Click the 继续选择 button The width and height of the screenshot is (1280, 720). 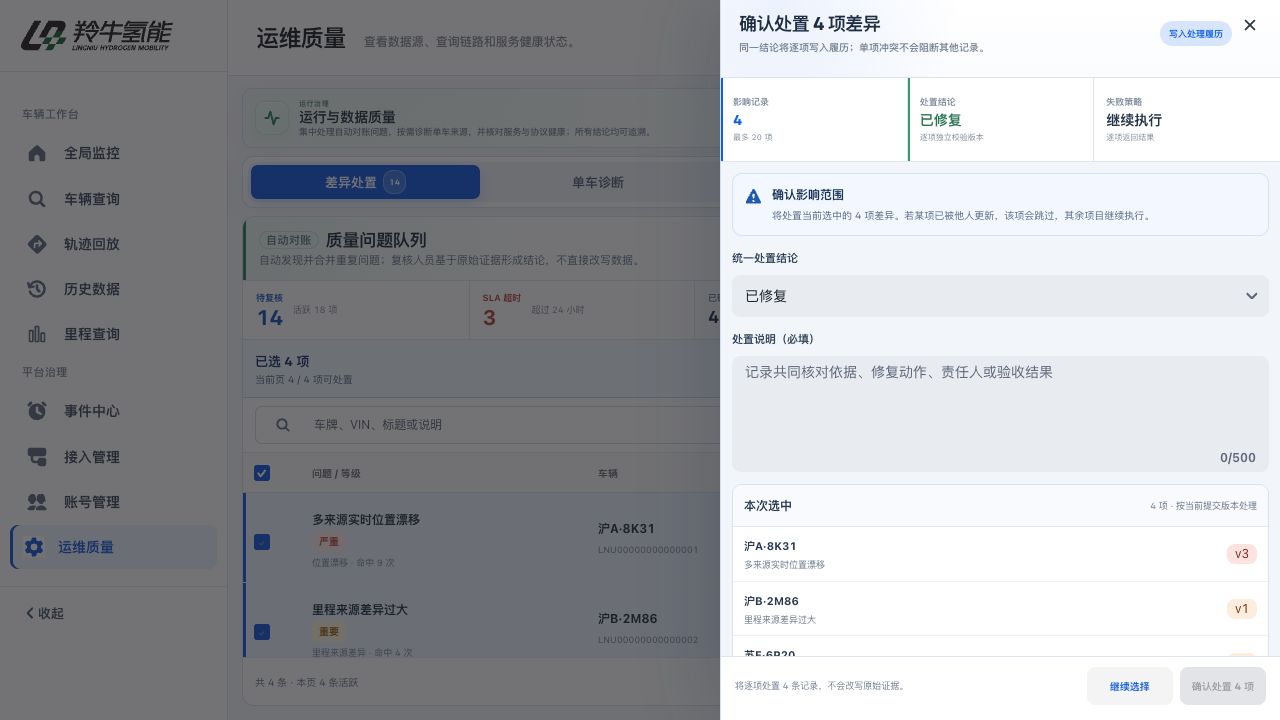tap(1130, 686)
